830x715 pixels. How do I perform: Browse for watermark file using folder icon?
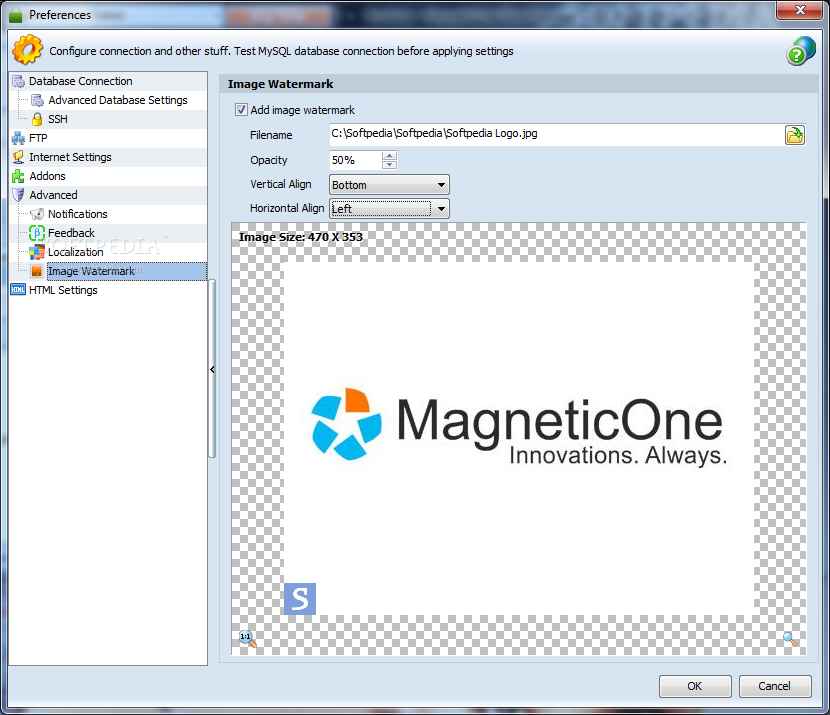tap(795, 135)
